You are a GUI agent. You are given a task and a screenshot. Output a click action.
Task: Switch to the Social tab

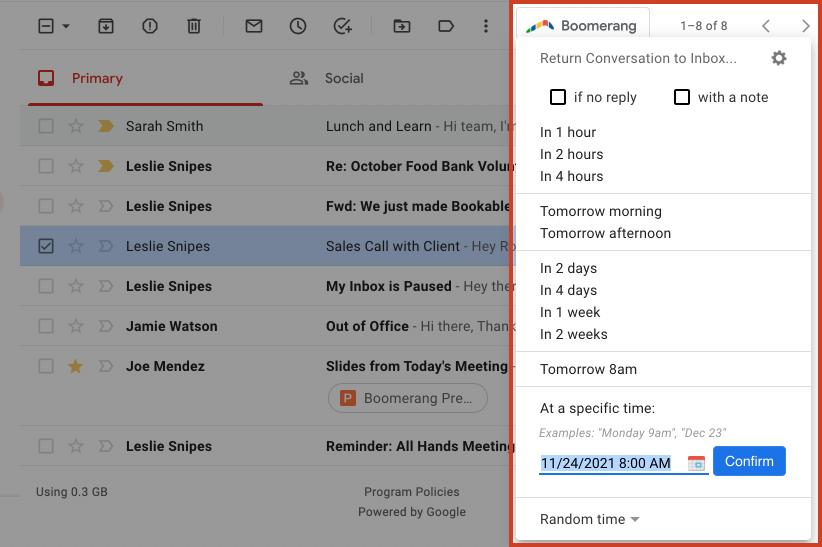tap(326, 78)
